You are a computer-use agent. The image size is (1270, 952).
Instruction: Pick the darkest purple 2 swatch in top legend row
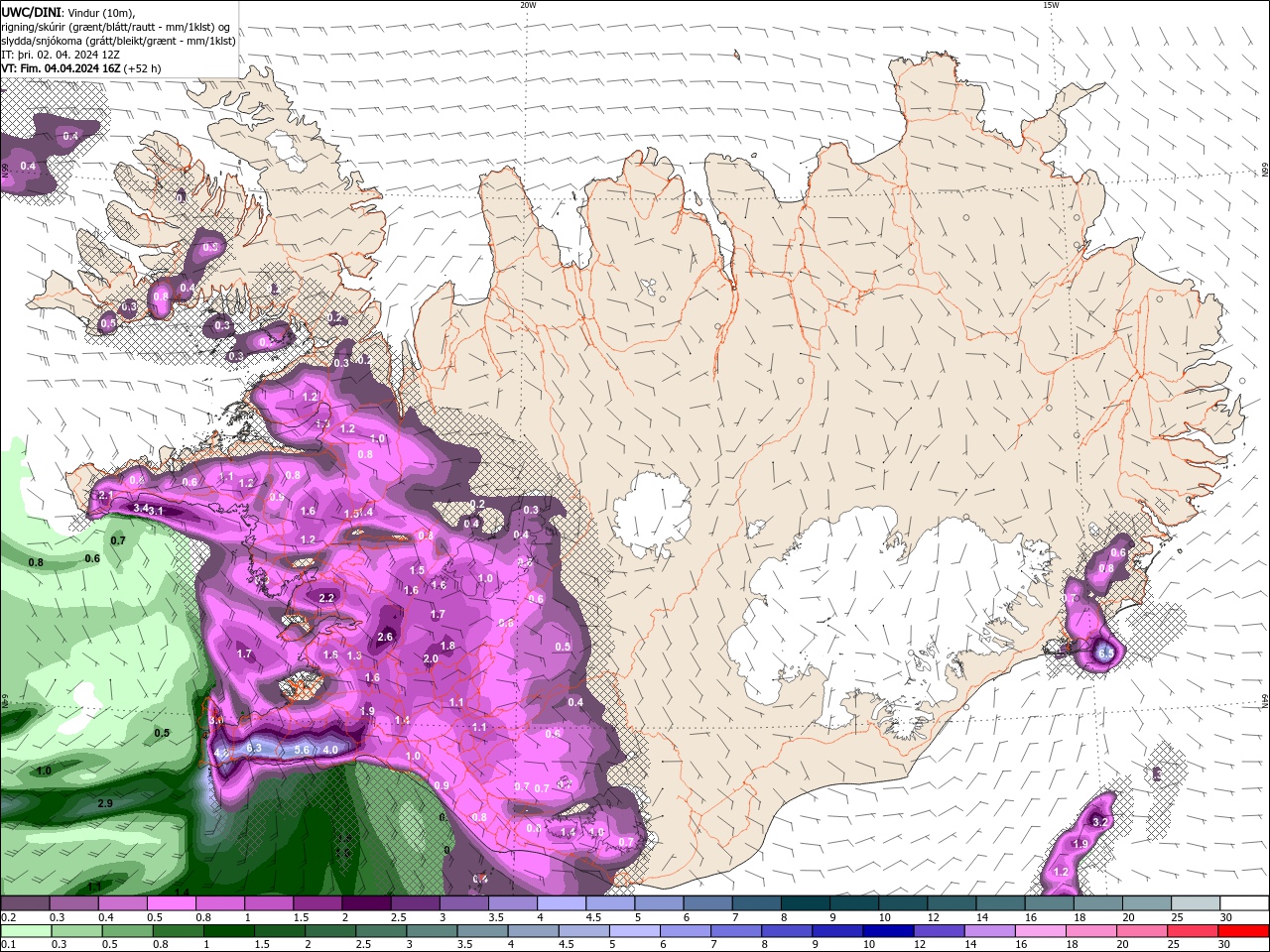[364, 903]
